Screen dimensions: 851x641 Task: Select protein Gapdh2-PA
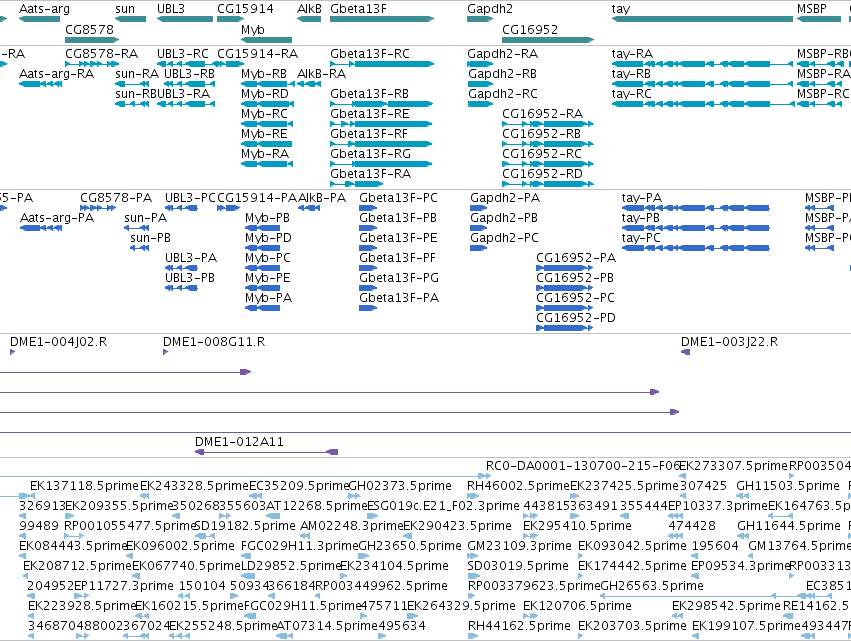pyautogui.click(x=505, y=198)
